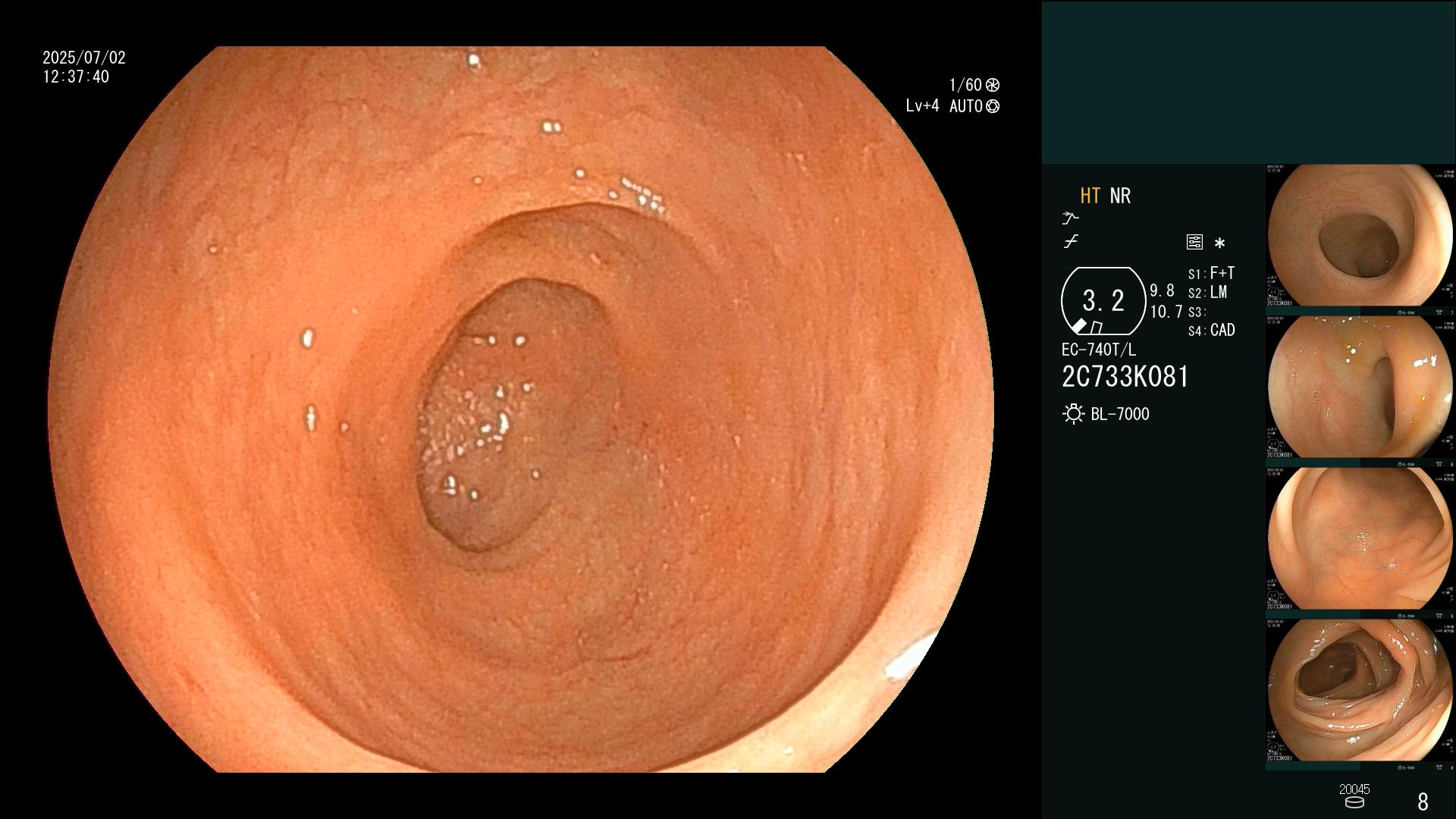1456x819 pixels.
Task: Open the fourth thumbnail with colon folds
Action: pos(1360,691)
